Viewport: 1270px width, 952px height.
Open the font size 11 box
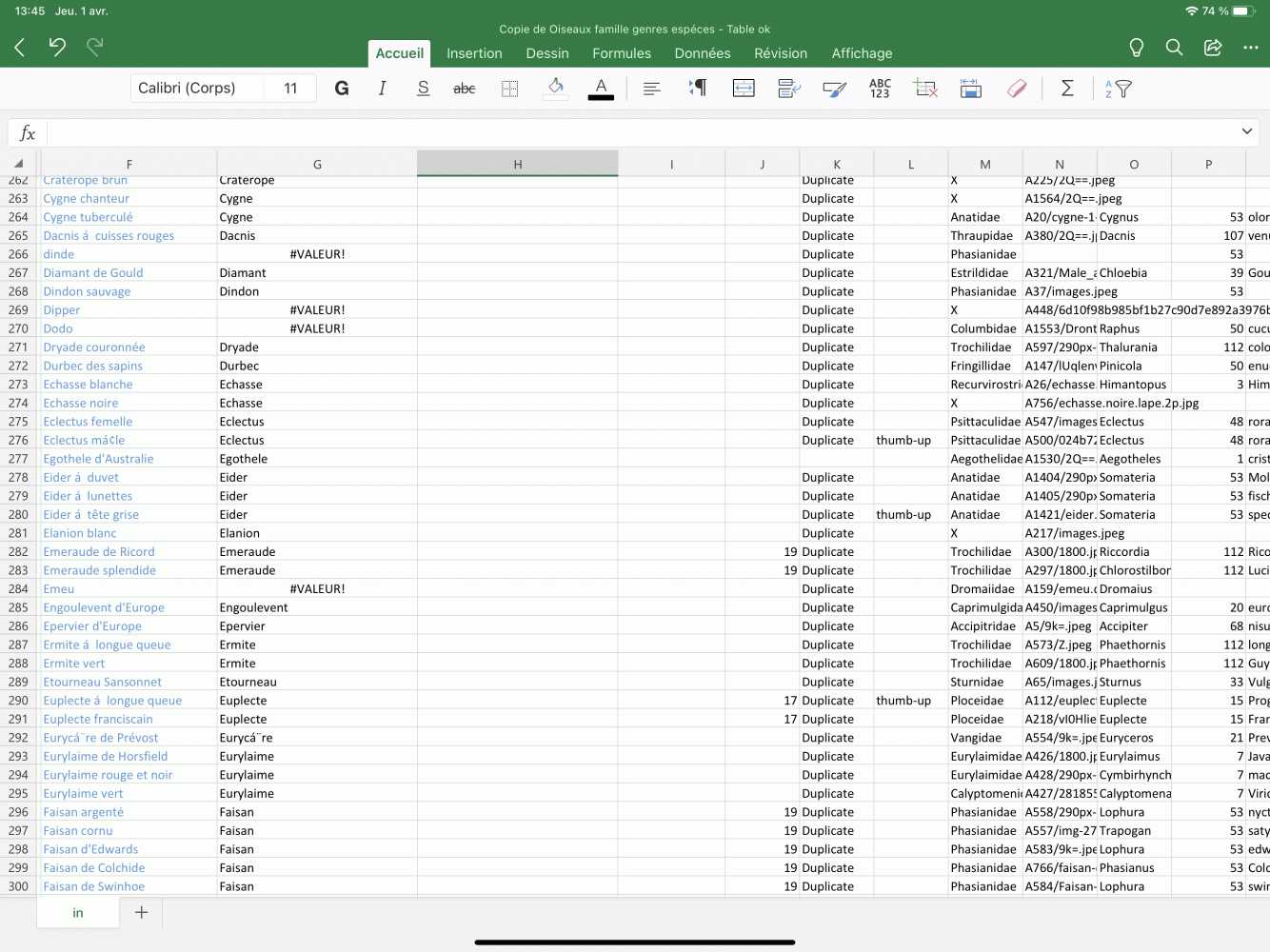coord(290,89)
